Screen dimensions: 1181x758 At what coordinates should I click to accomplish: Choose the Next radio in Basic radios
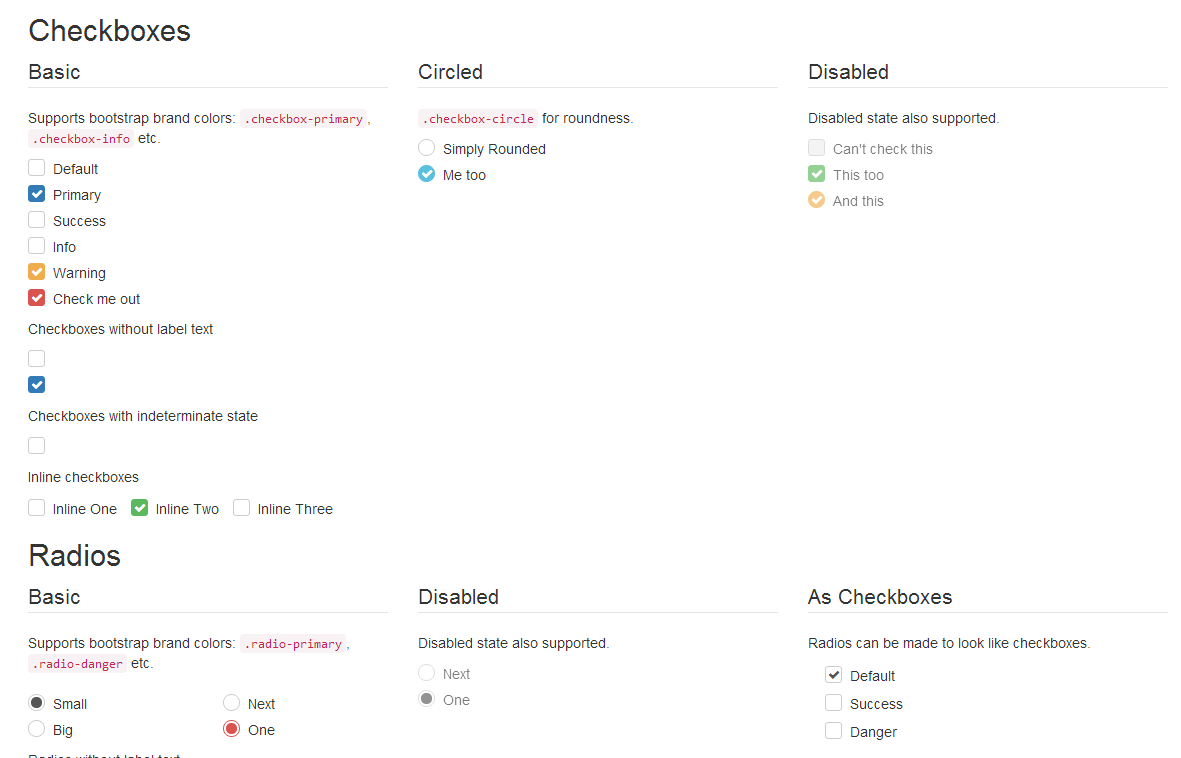click(x=231, y=703)
